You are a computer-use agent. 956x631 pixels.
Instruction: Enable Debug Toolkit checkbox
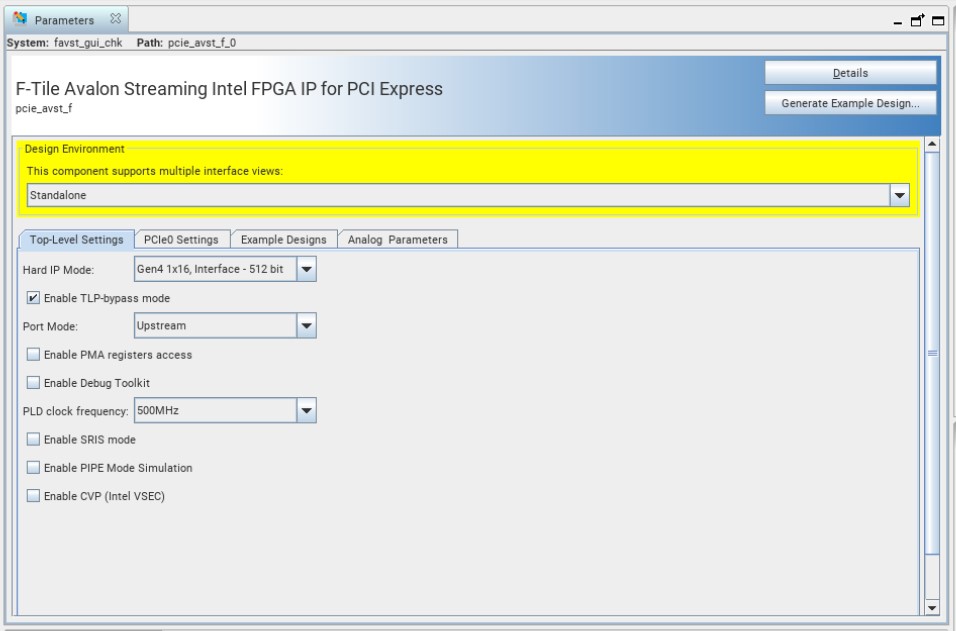[x=34, y=382]
